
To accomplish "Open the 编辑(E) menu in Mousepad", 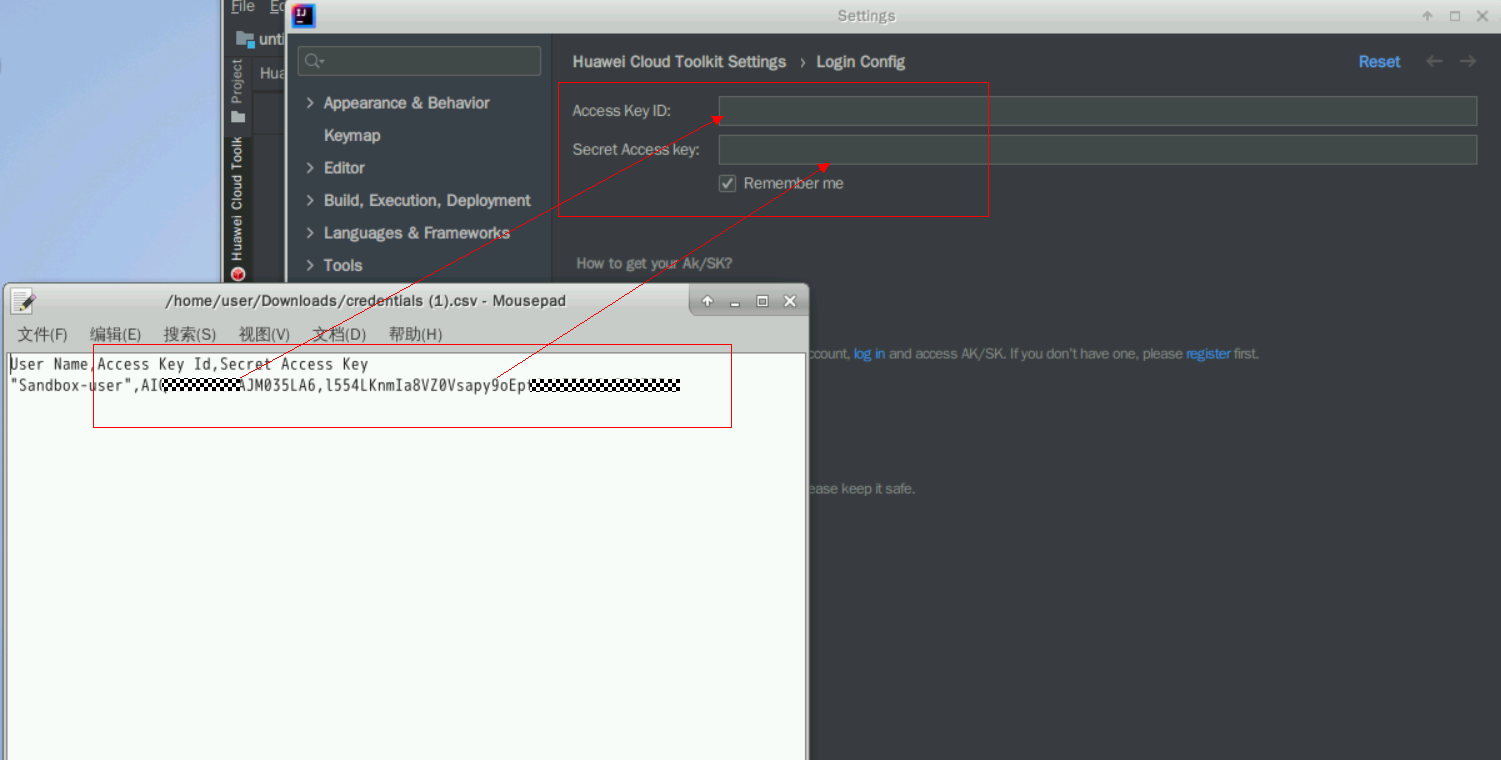I will [x=115, y=334].
